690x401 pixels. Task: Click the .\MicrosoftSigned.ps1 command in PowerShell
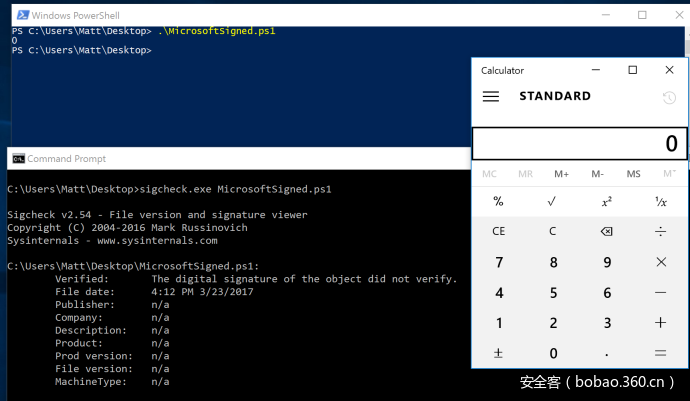217,31
